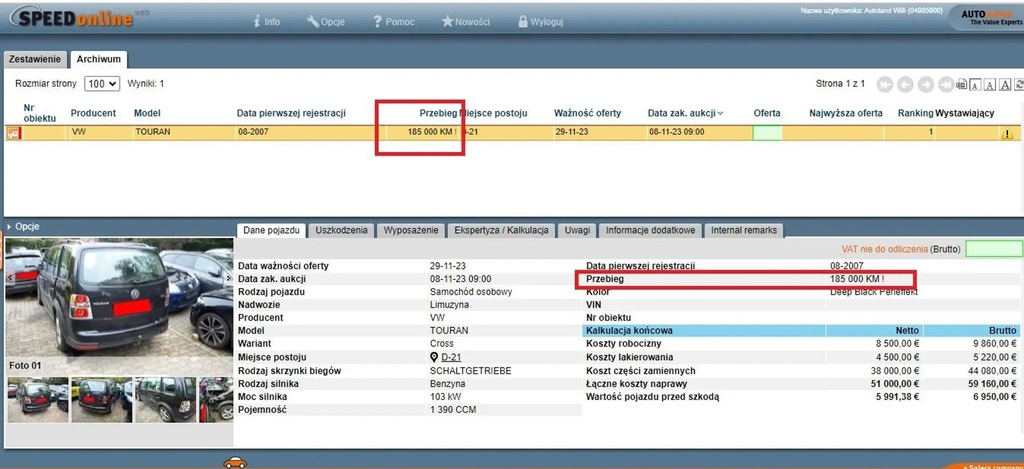Screen dimensions: 1024x469
Task: Click the export list icon beside pagination
Action: [961, 84]
